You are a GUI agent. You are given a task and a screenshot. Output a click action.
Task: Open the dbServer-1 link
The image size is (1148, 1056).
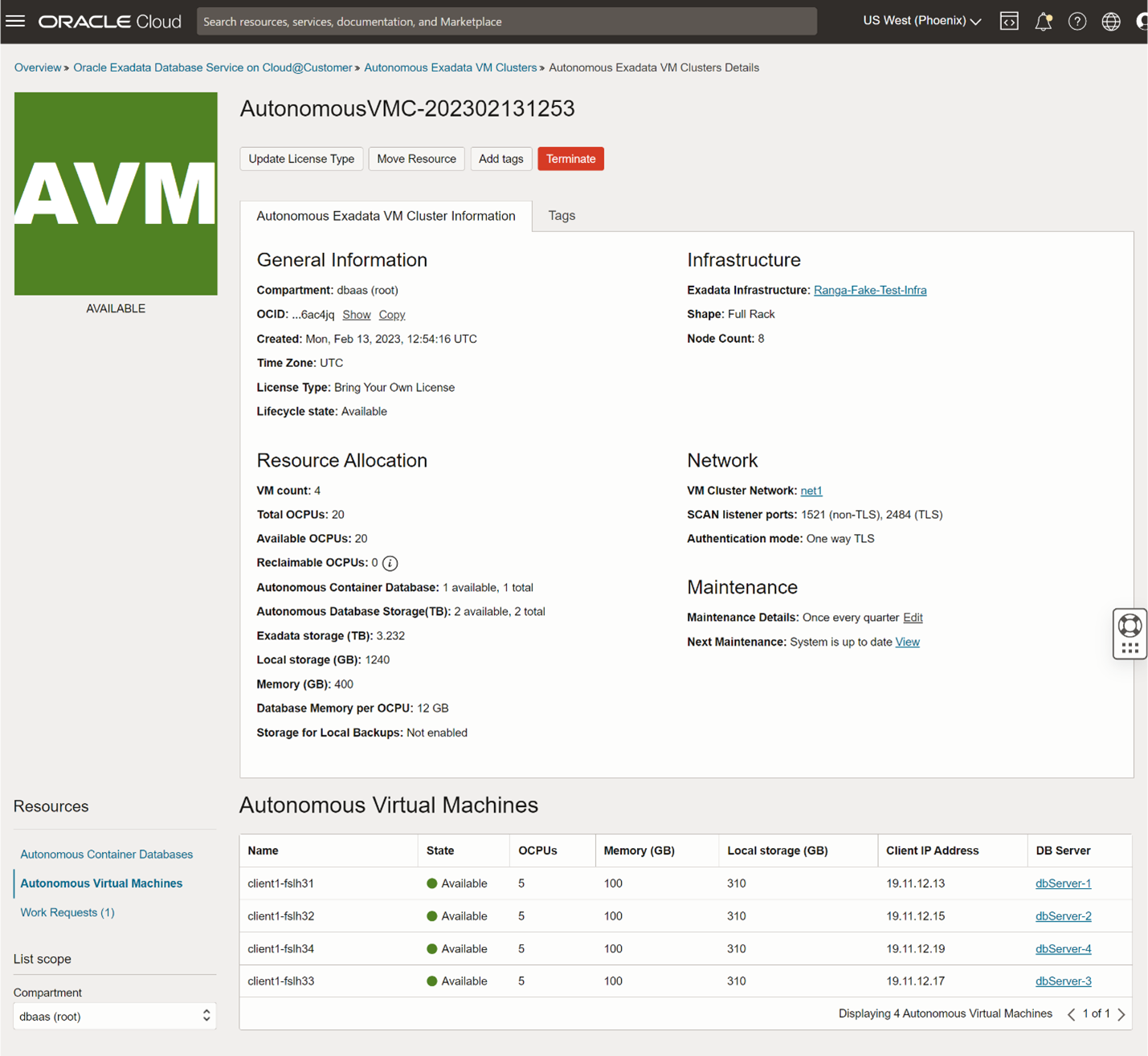[x=1063, y=883]
